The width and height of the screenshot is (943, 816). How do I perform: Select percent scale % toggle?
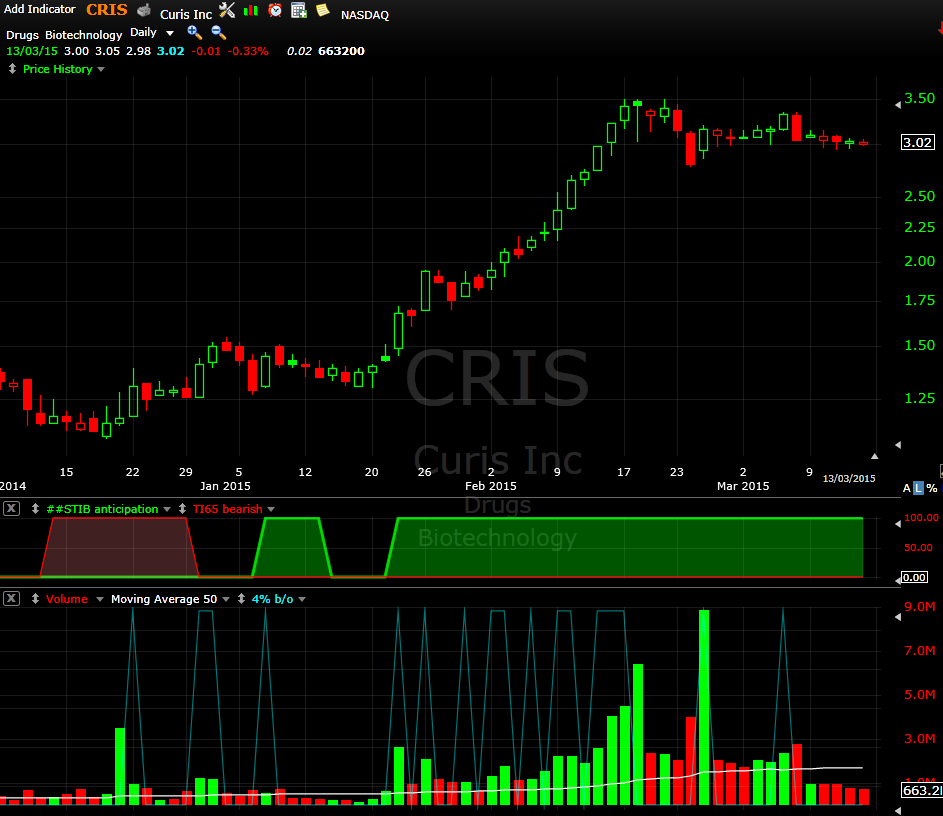[932, 488]
